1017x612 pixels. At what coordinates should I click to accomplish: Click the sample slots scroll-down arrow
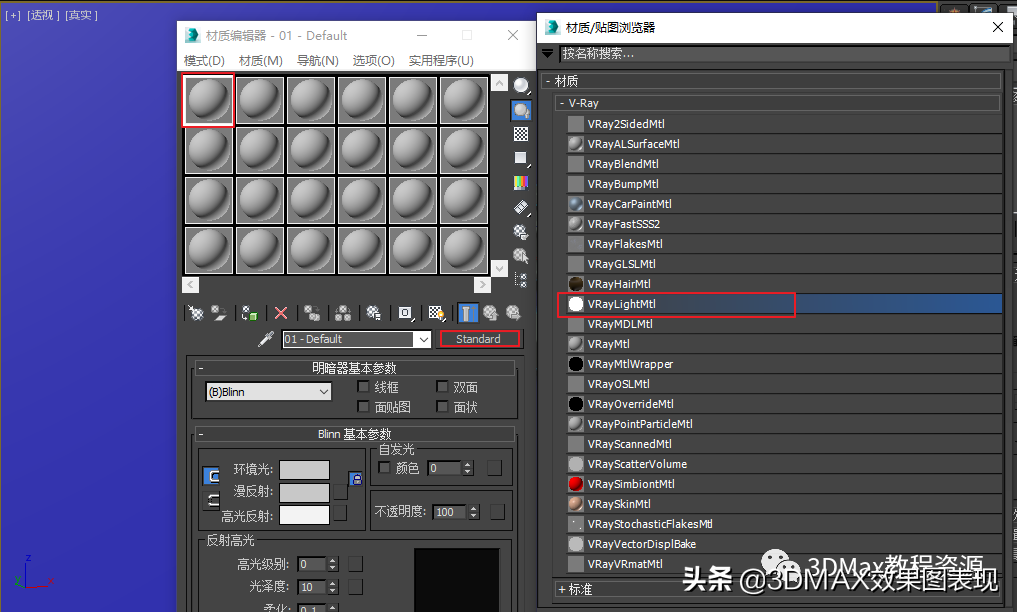tap(499, 268)
